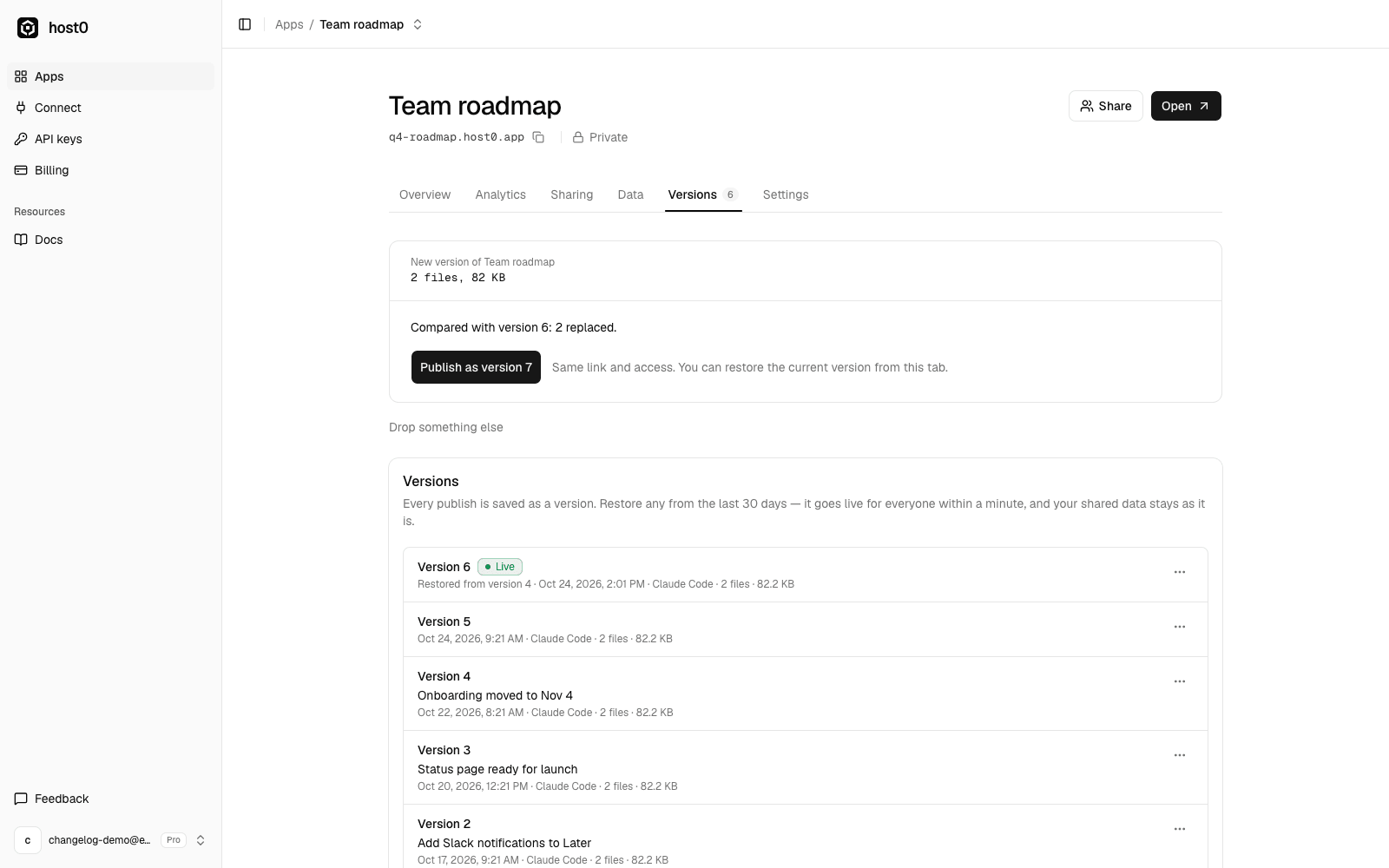
Task: Click the 'Team roadmap' page heading
Action: tap(475, 106)
